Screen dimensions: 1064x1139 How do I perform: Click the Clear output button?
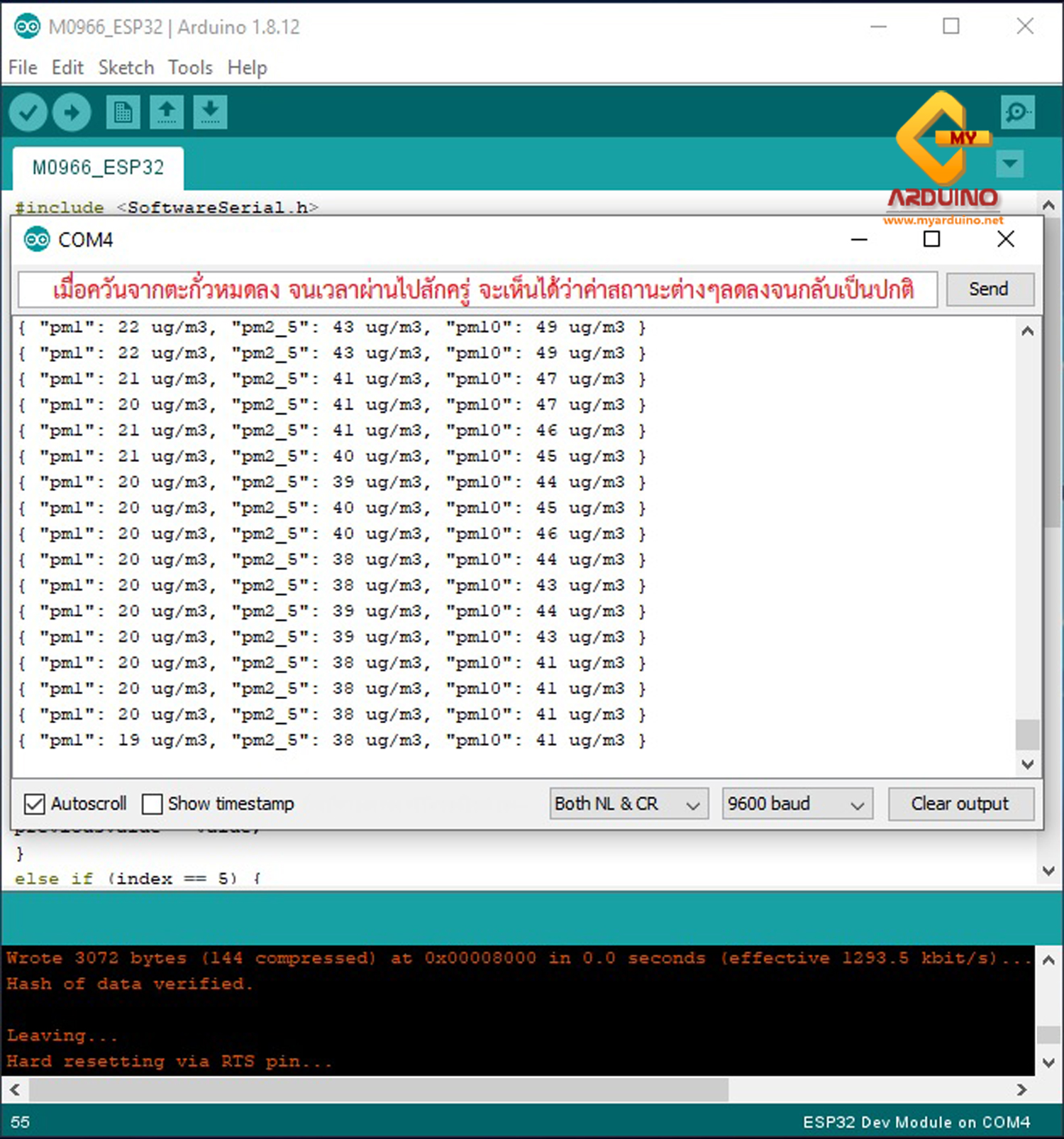(960, 804)
